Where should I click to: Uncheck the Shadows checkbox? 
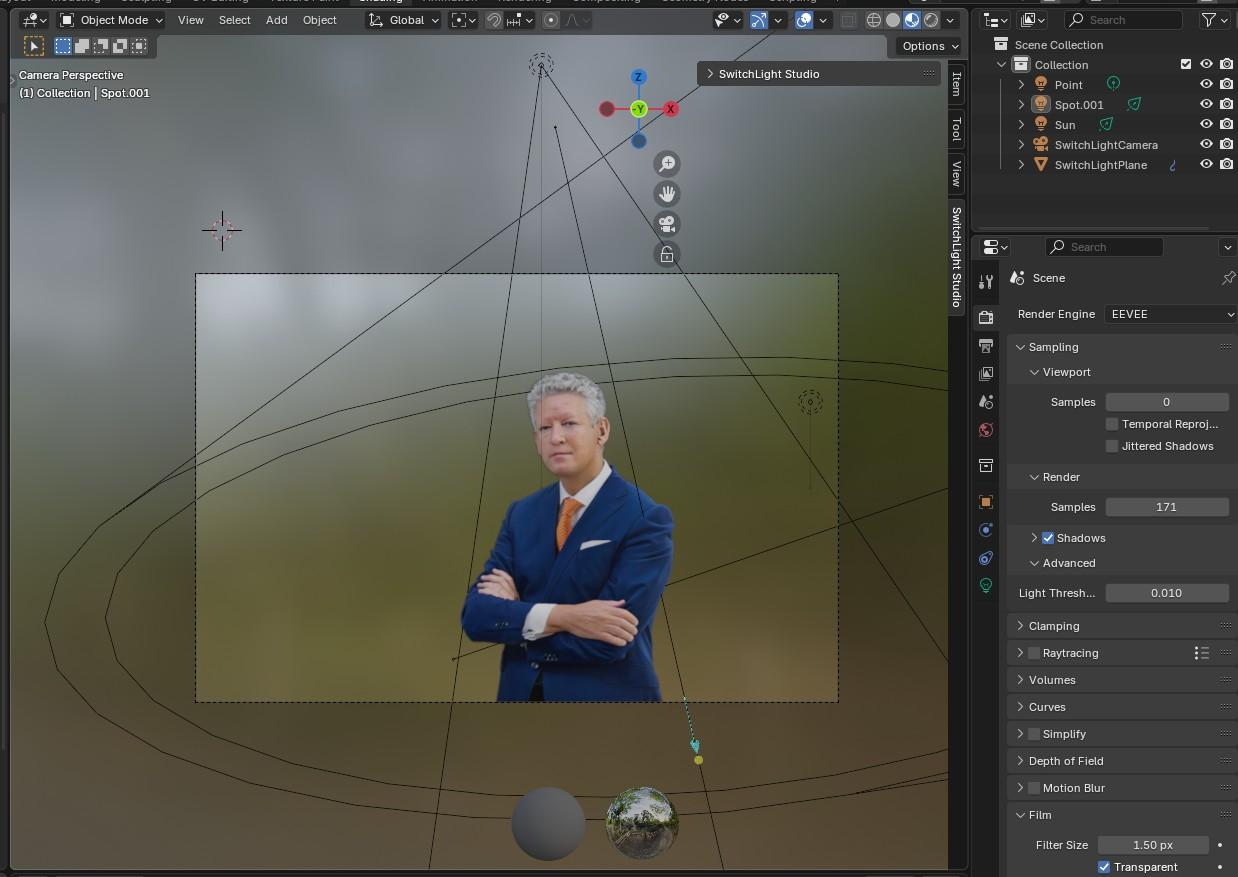pyautogui.click(x=1048, y=538)
